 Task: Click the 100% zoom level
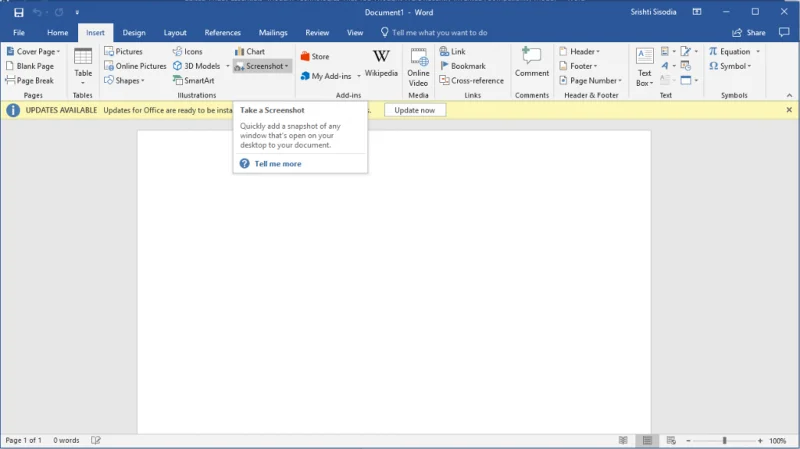click(778, 440)
